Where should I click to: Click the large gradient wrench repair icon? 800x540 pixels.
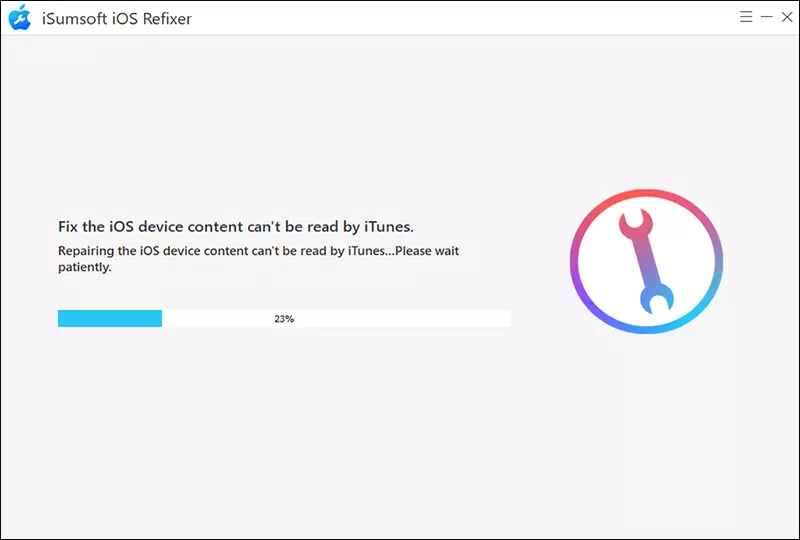pos(646,261)
